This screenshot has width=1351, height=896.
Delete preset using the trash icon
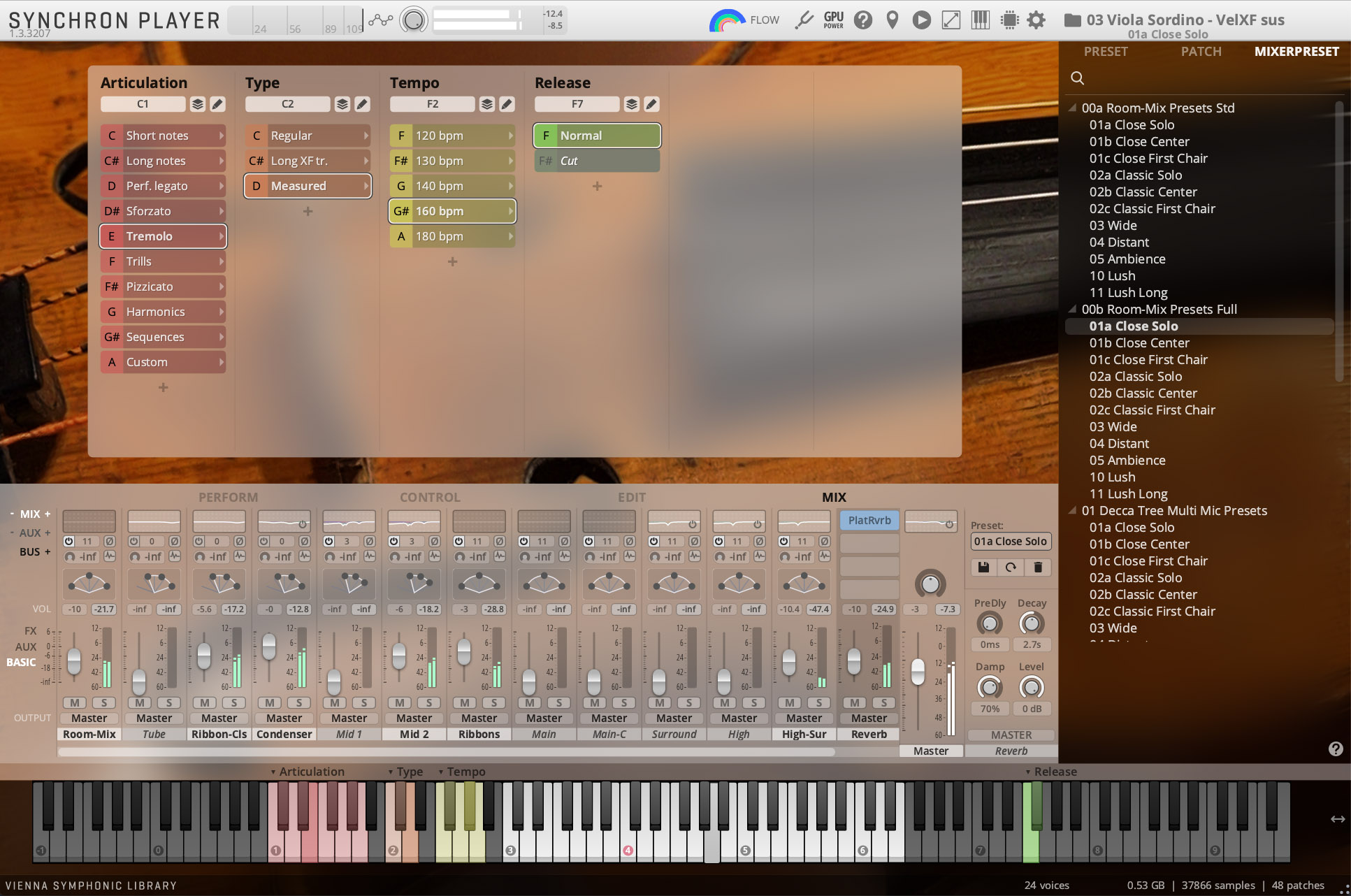click(1038, 568)
